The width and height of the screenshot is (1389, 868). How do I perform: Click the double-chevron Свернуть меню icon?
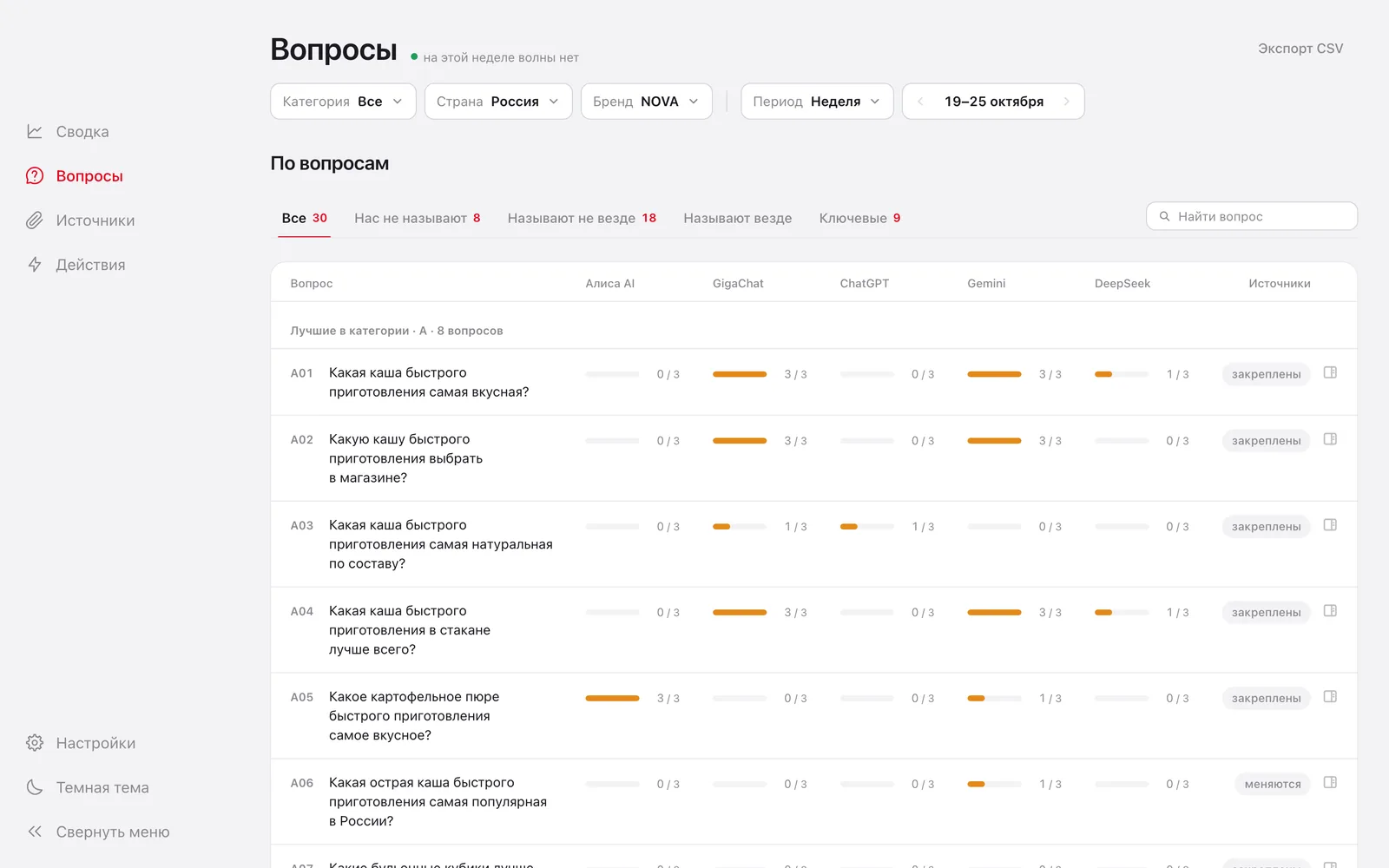pos(35,832)
